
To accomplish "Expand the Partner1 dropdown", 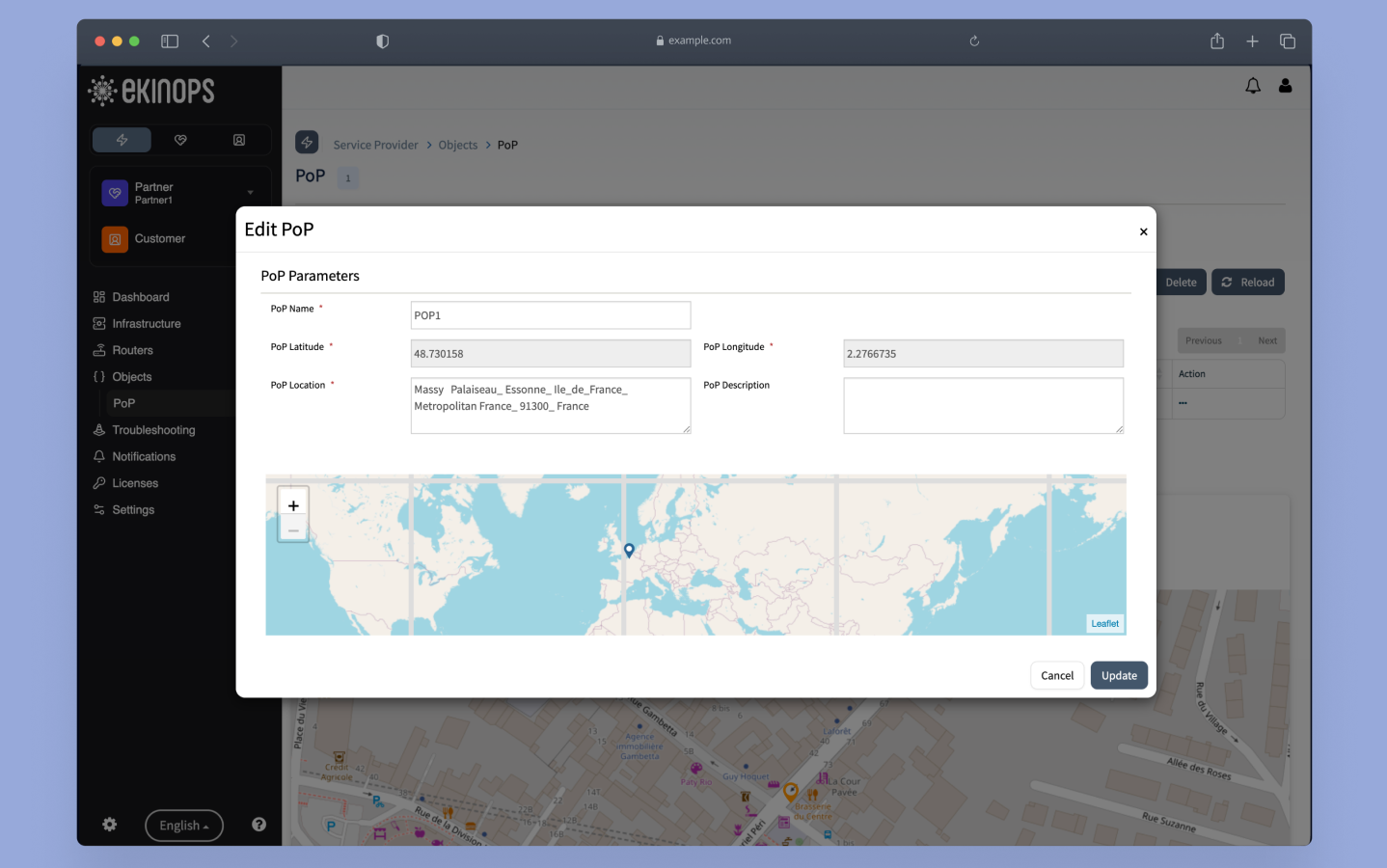I will [x=252, y=192].
